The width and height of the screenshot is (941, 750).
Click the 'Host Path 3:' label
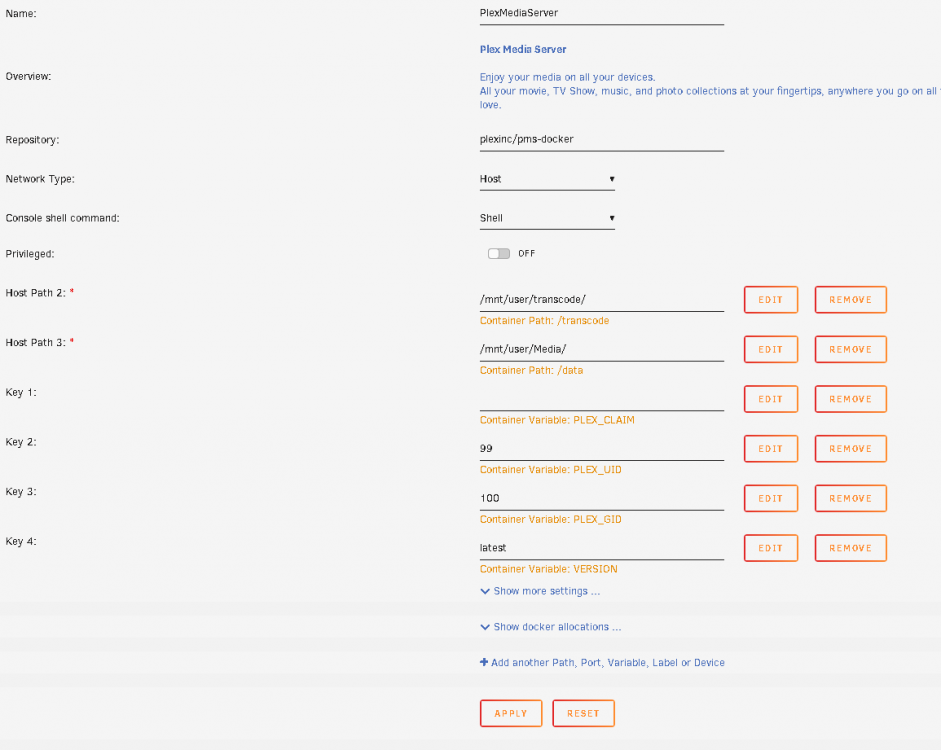(35, 343)
